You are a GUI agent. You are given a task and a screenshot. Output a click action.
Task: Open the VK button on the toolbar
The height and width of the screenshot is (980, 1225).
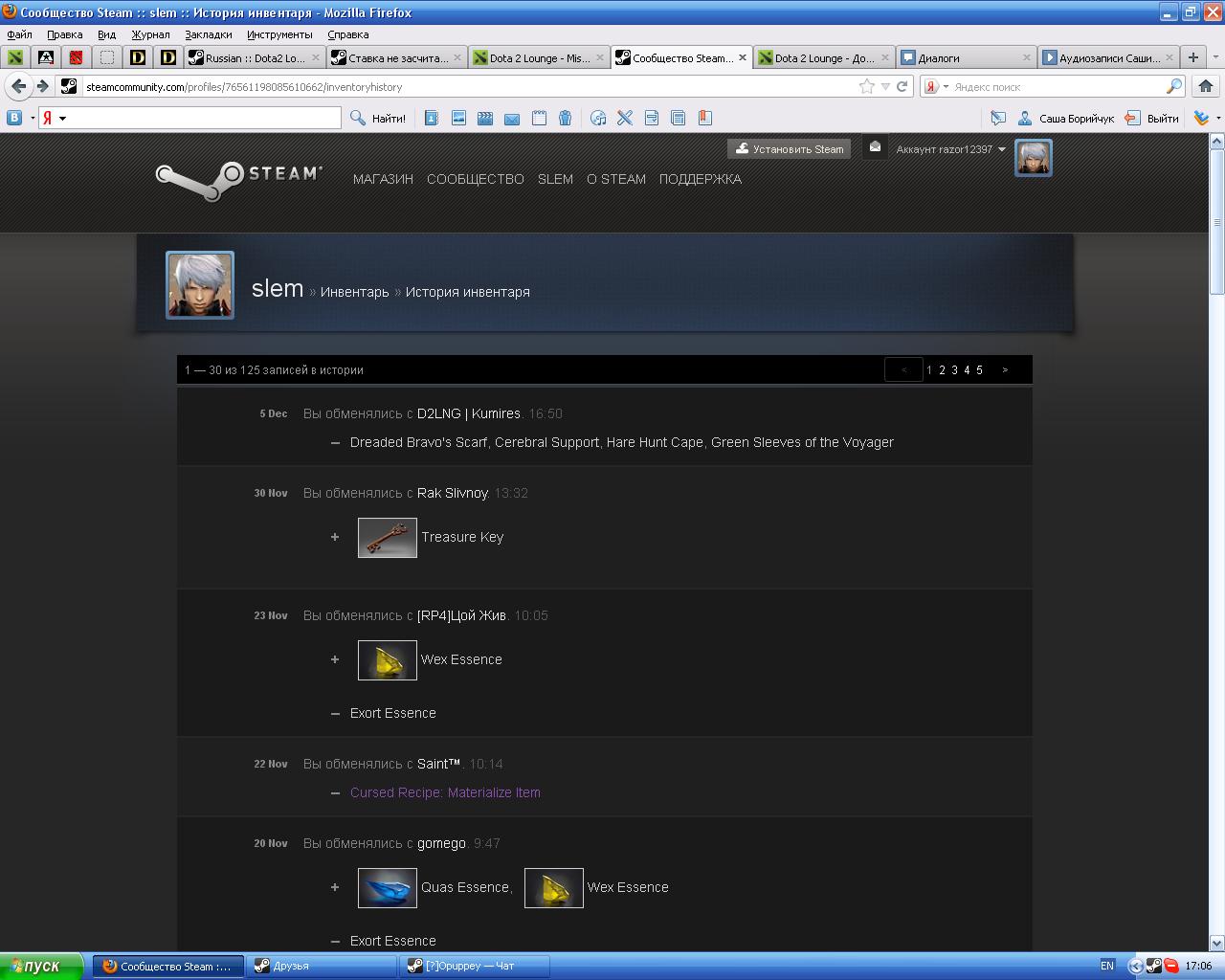(14, 118)
